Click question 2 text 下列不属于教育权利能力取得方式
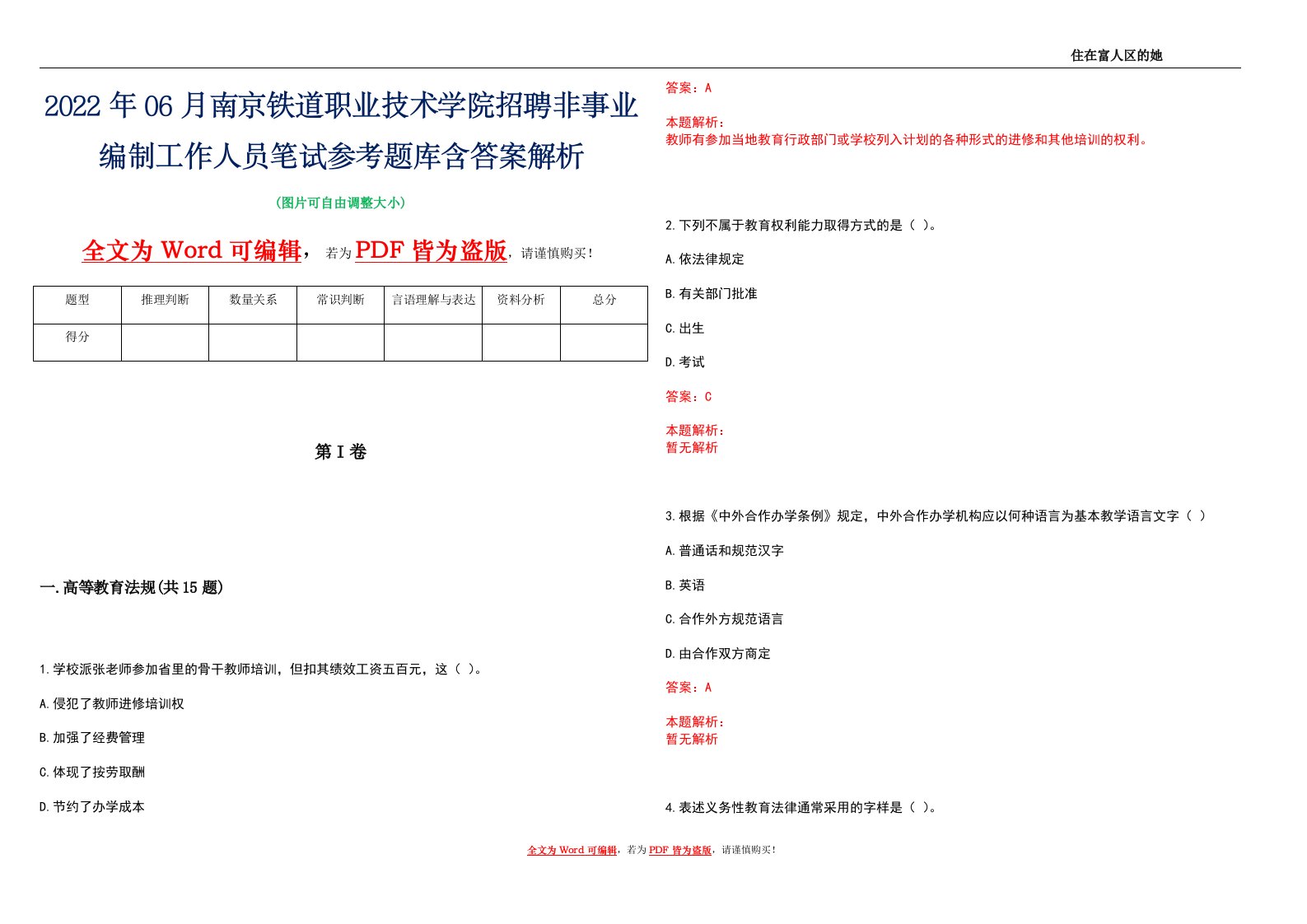This screenshot has height=924, width=1307. (x=801, y=226)
